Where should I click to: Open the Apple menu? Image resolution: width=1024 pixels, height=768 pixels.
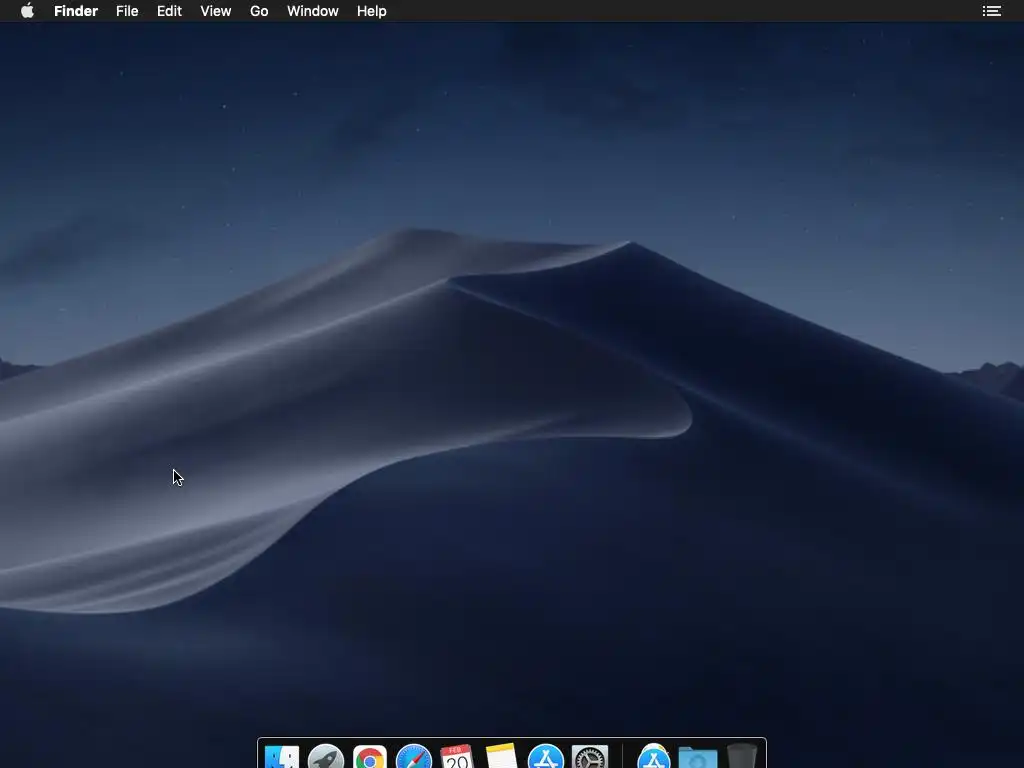click(x=27, y=10)
